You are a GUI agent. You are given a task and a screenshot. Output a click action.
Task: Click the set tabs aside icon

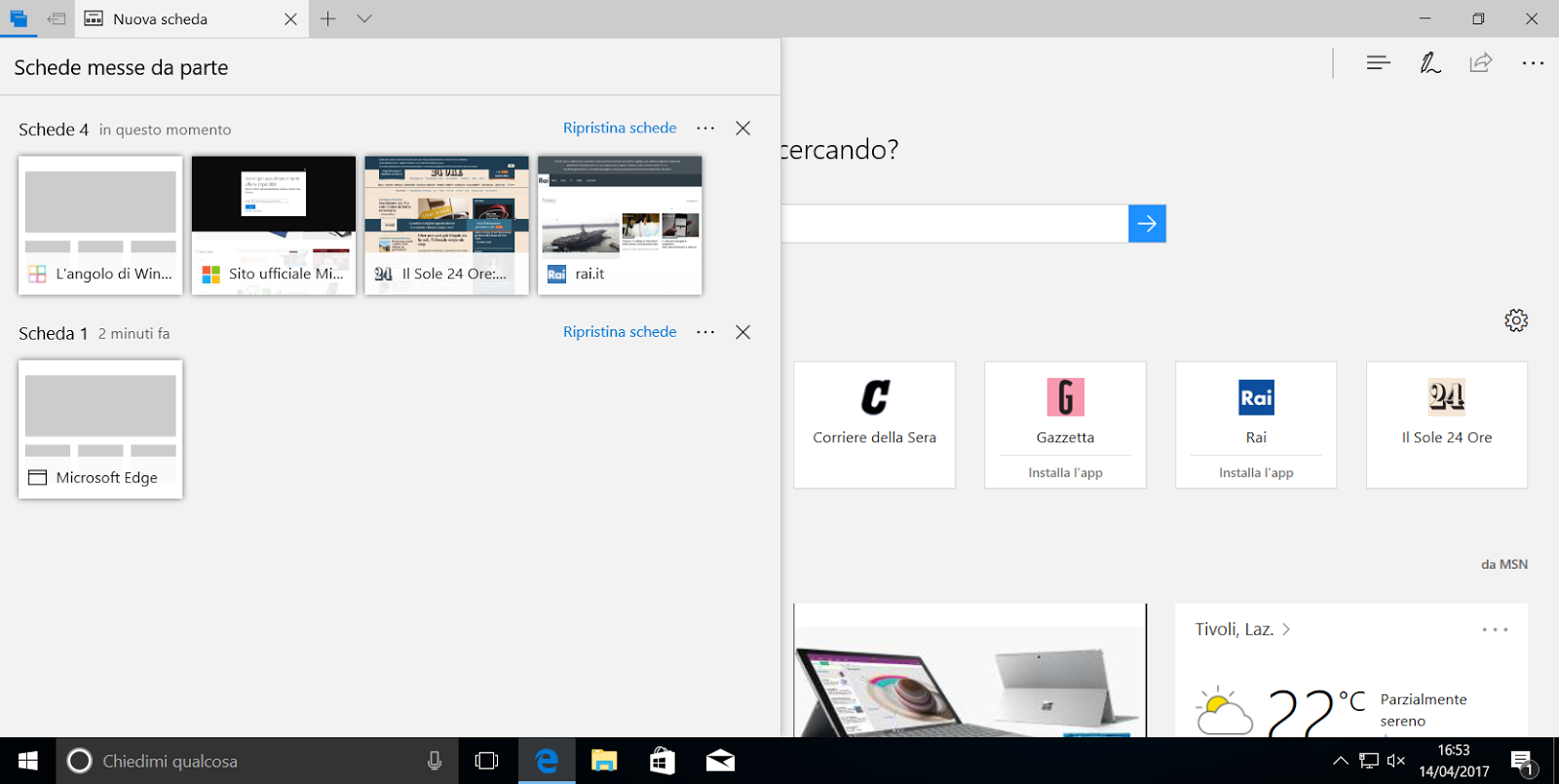coord(57,19)
